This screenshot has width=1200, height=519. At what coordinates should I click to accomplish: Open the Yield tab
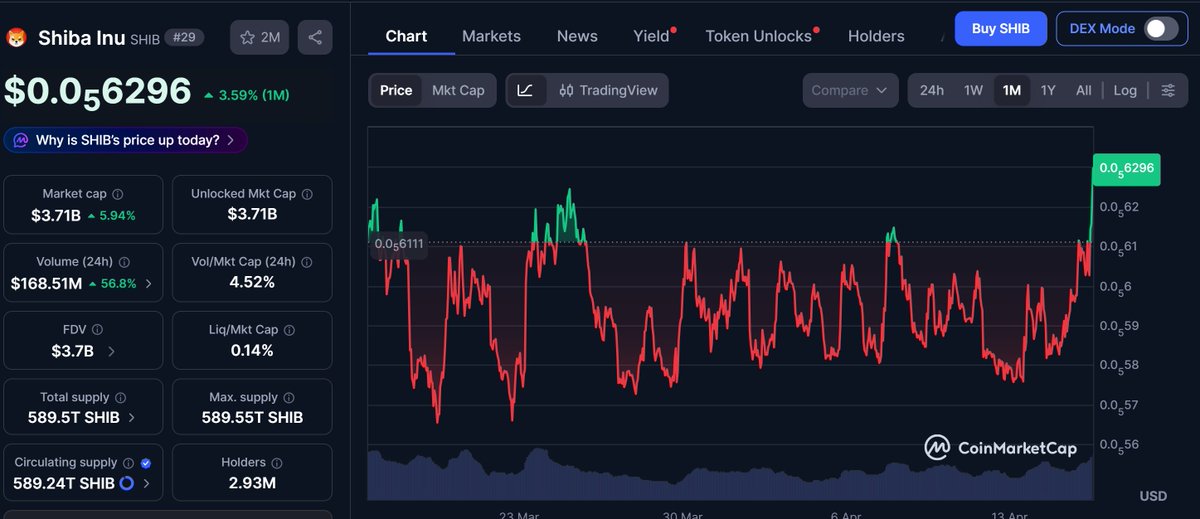click(653, 36)
